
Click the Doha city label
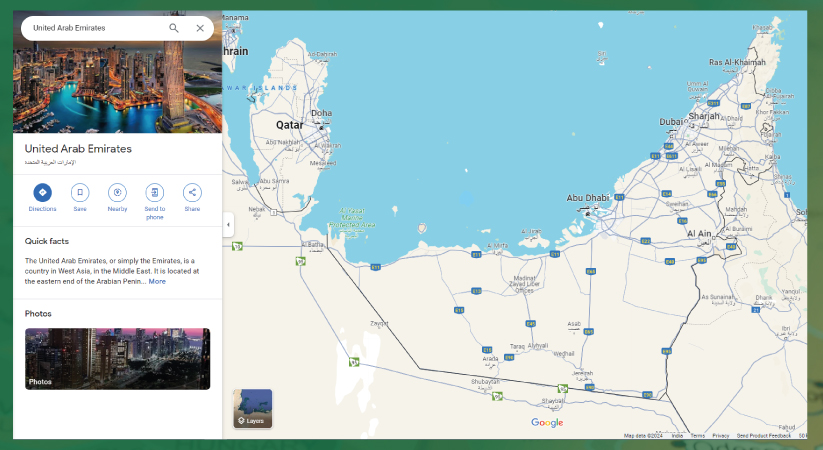[x=321, y=113]
